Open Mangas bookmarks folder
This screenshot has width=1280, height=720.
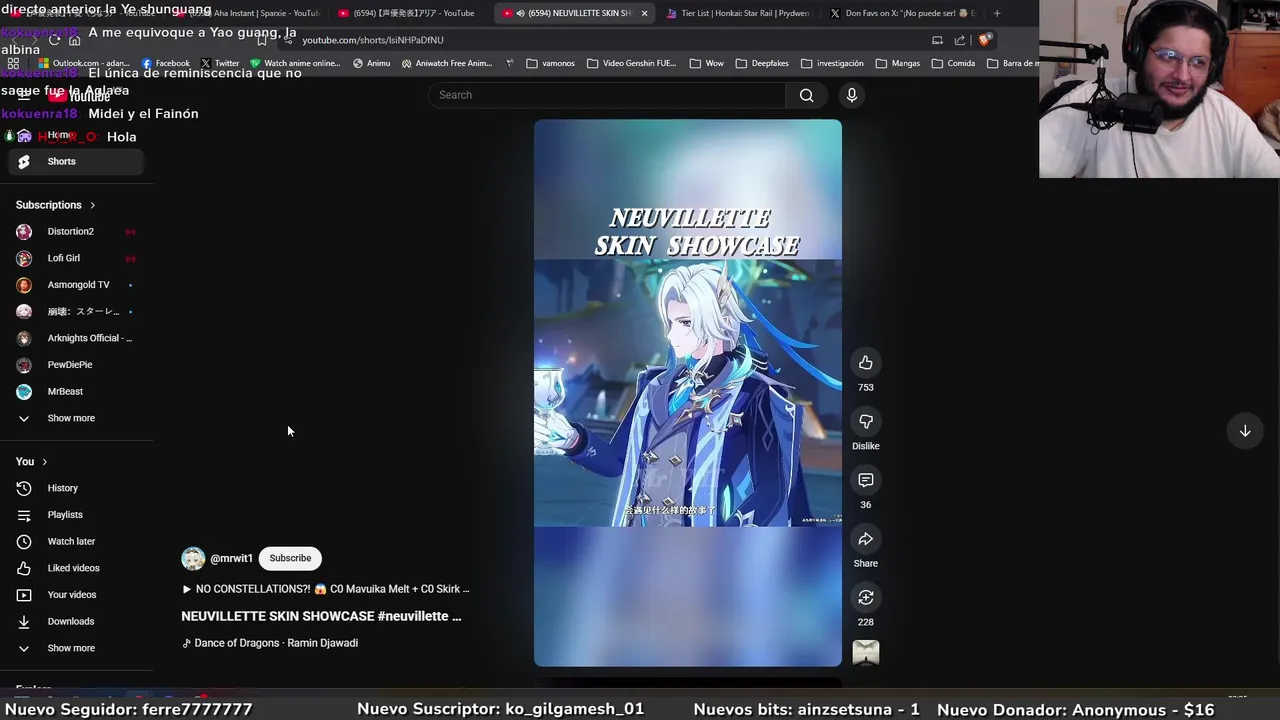coord(897,63)
